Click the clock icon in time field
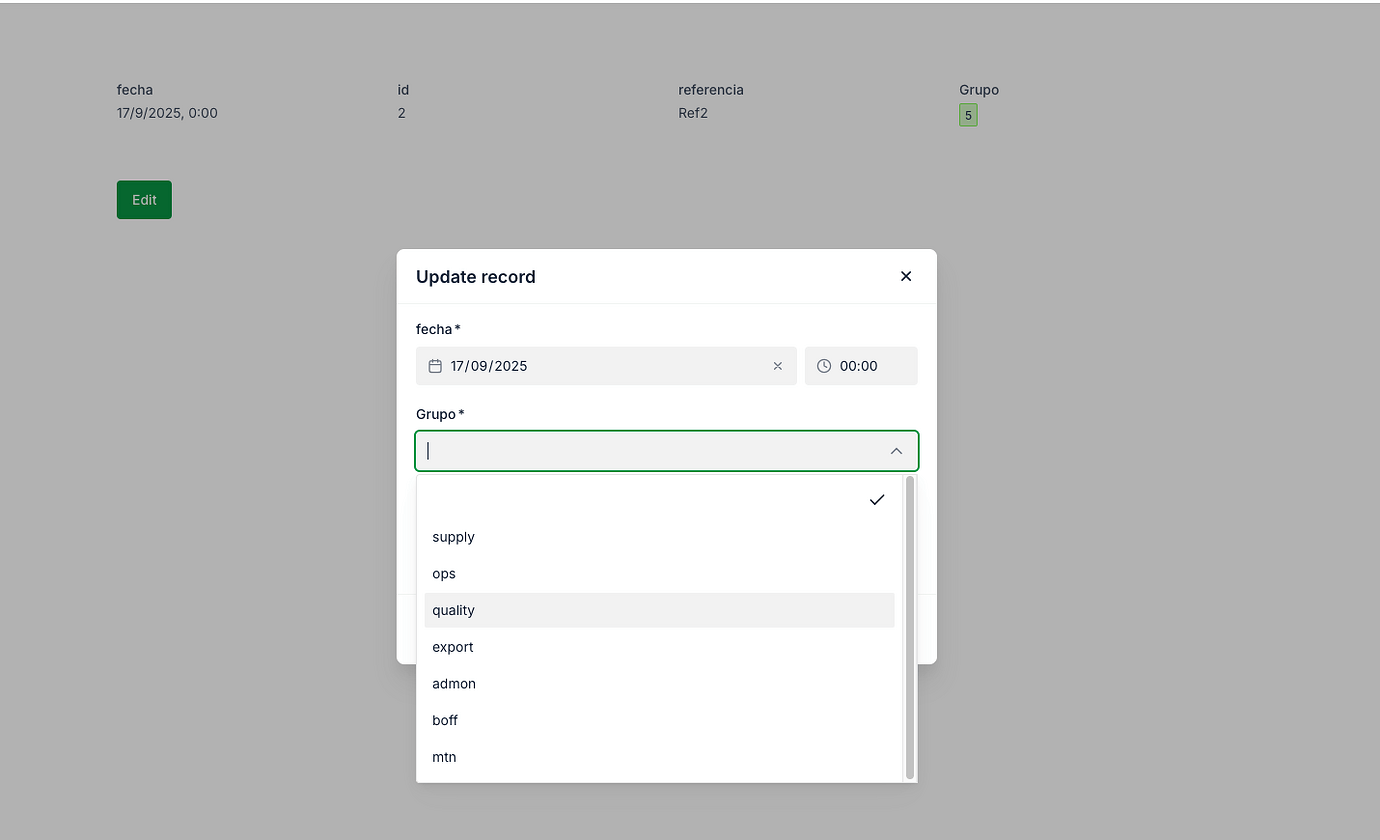 pos(824,366)
